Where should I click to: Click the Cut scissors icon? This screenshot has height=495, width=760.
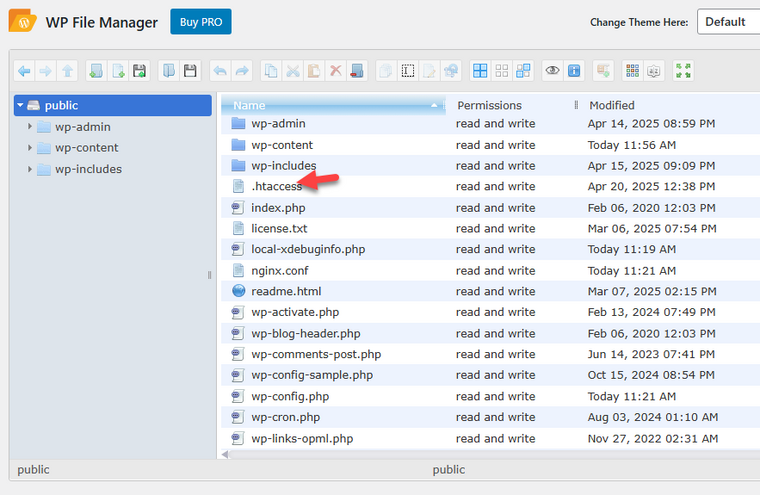293,71
